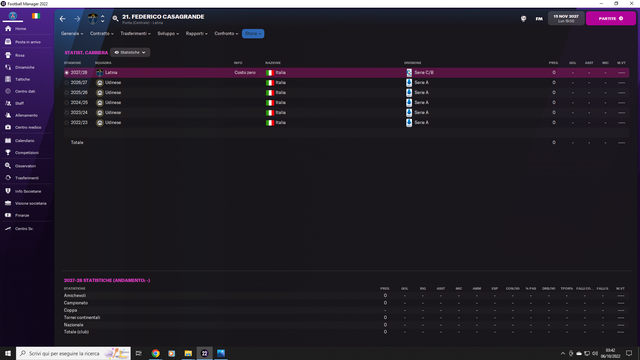Select the 2022/23 season radio button
640x360 pixels.
pyautogui.click(x=67, y=122)
